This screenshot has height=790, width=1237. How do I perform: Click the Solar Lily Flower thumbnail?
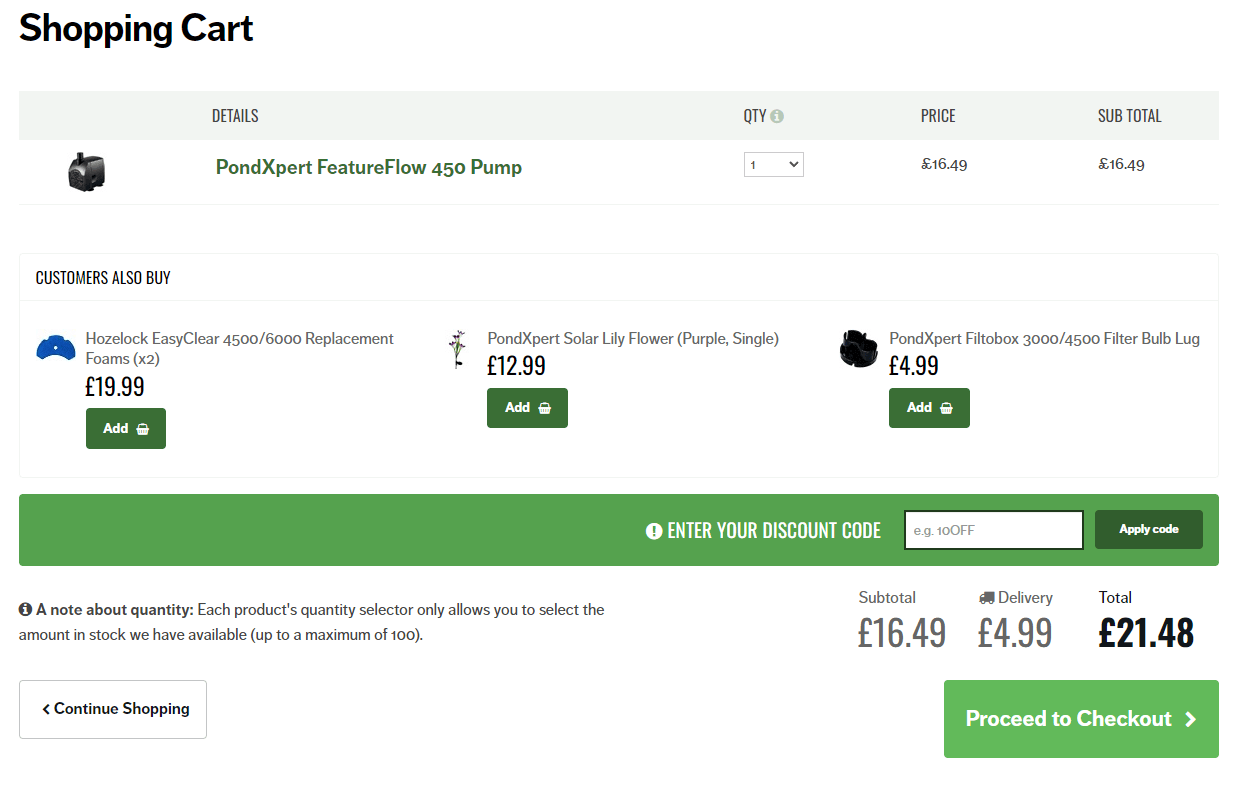(x=458, y=350)
